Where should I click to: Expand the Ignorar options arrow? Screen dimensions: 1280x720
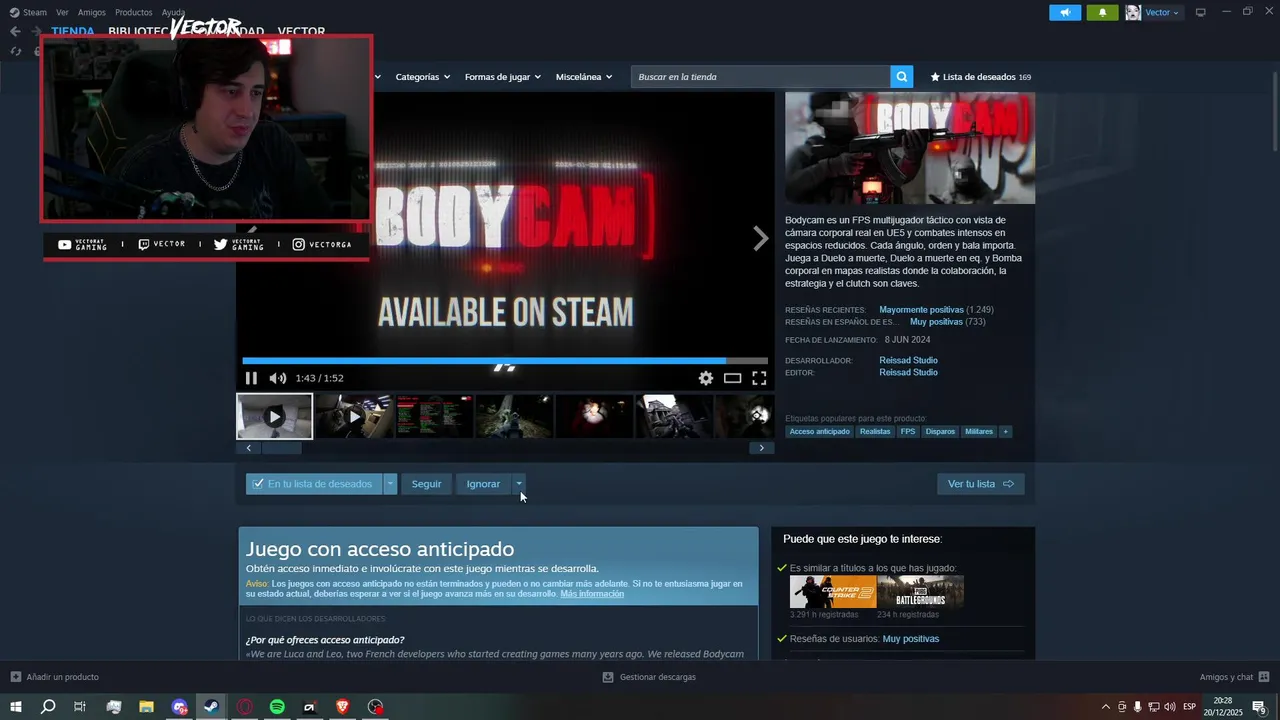(x=519, y=484)
